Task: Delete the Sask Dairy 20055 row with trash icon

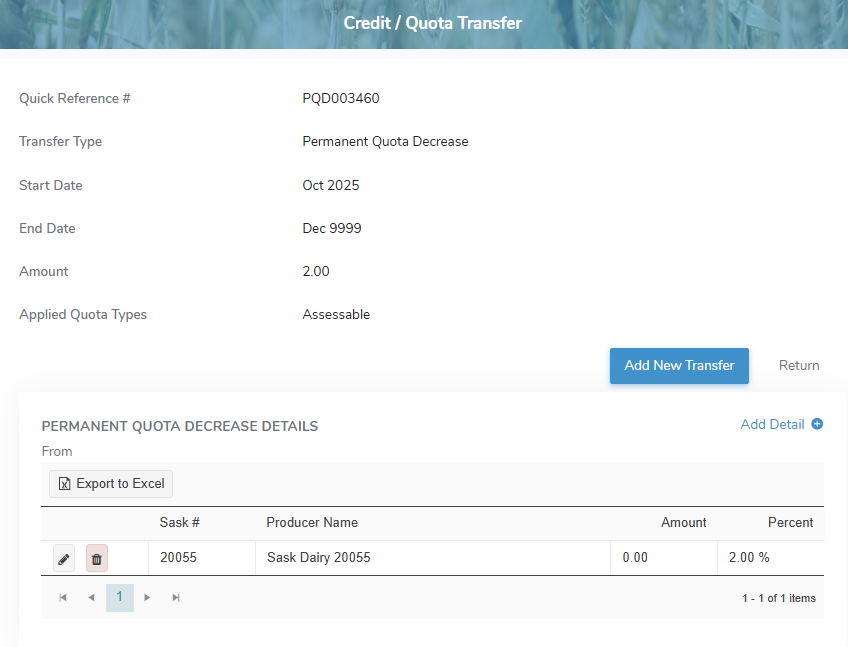Action: coord(97,558)
